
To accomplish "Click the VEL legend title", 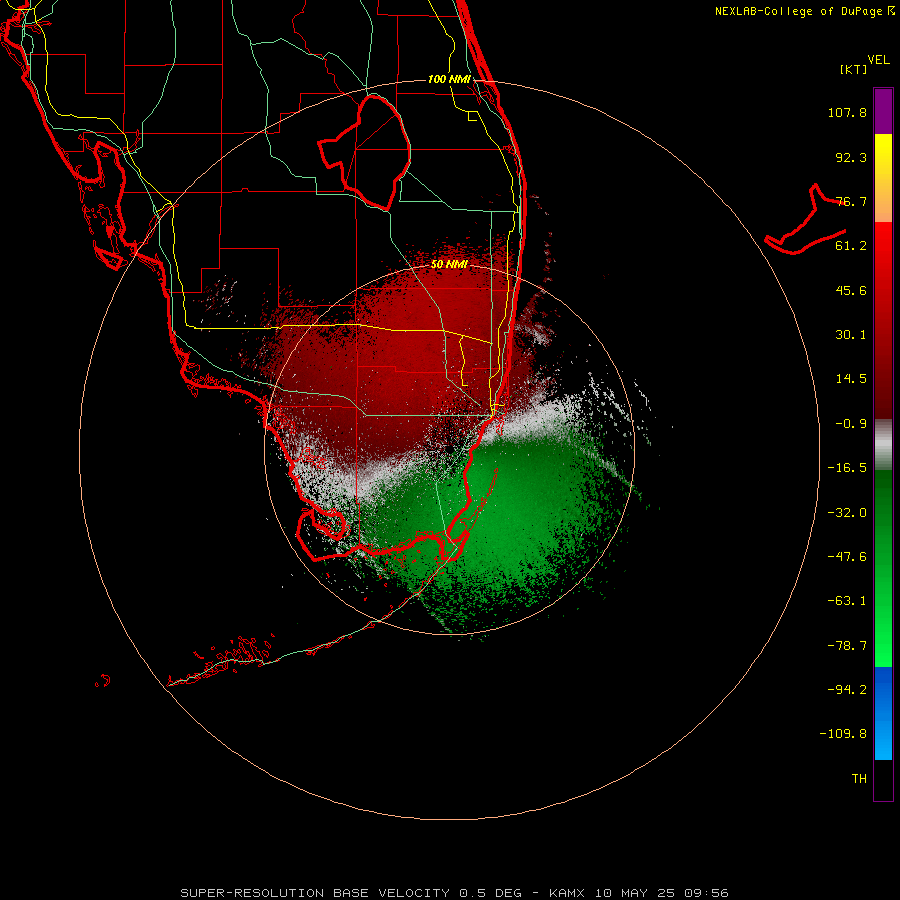I will [879, 60].
